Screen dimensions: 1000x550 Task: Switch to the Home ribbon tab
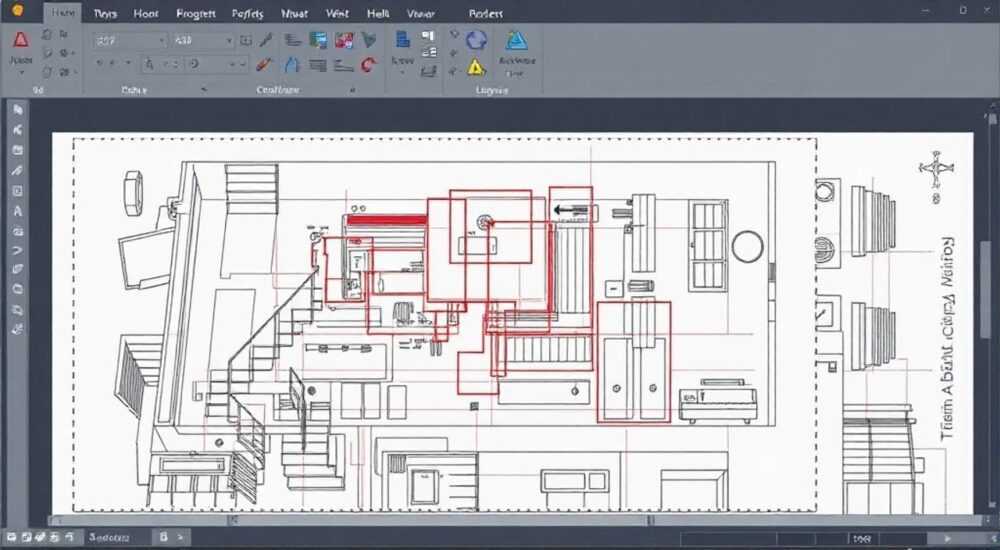coord(63,13)
